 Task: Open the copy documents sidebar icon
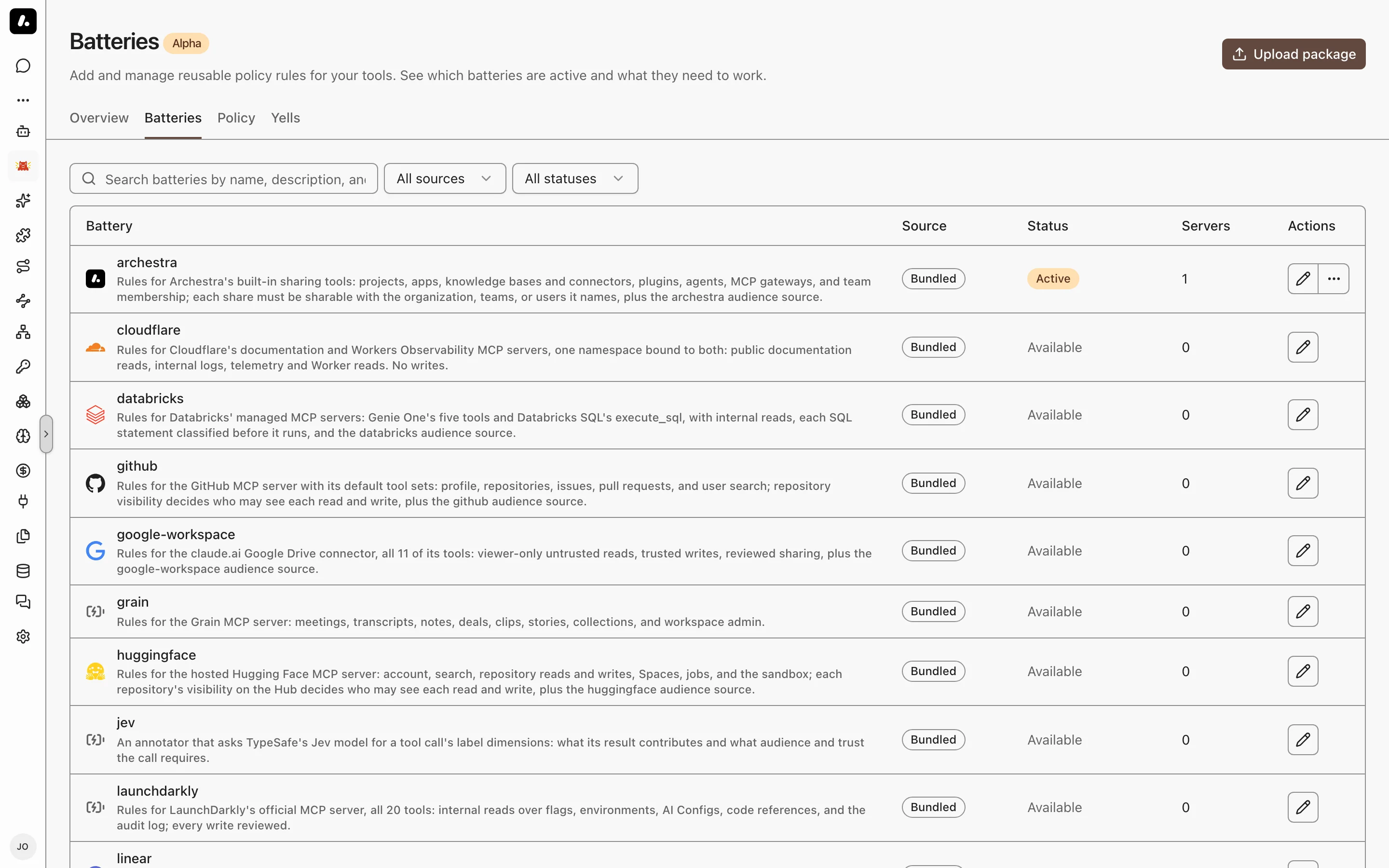(23, 536)
